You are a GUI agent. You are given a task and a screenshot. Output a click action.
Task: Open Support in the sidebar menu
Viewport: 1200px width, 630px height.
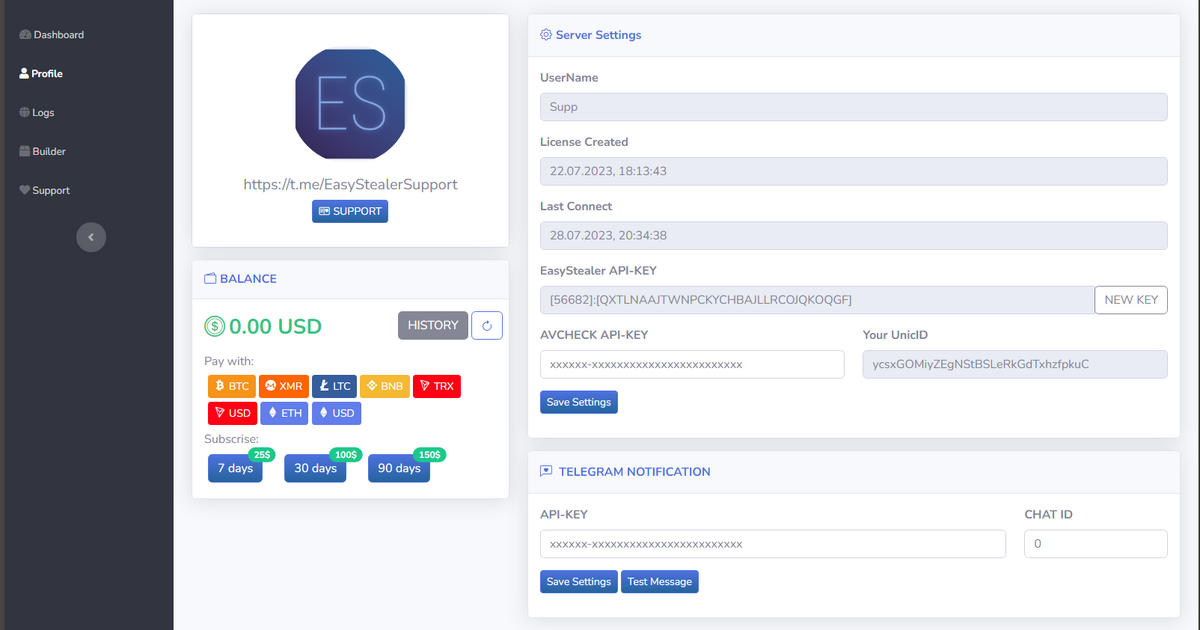(44, 191)
